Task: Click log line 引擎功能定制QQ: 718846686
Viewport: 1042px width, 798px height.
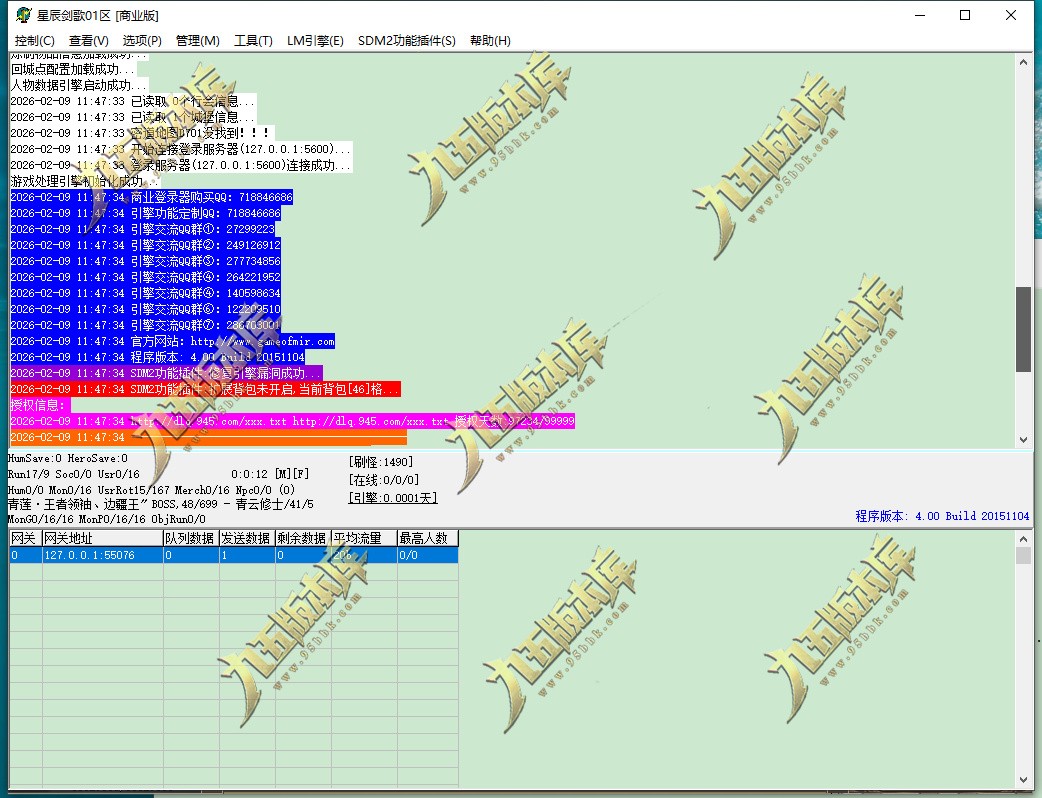Action: tap(146, 213)
